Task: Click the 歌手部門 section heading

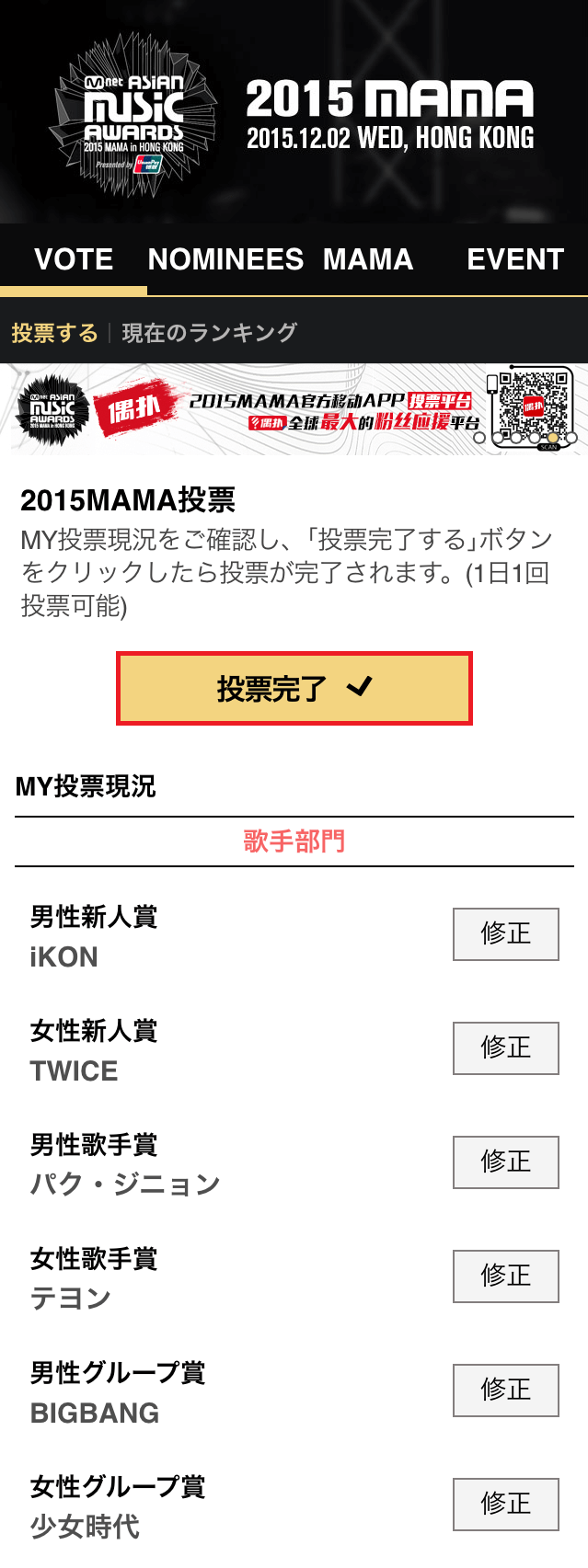Action: click(x=294, y=841)
